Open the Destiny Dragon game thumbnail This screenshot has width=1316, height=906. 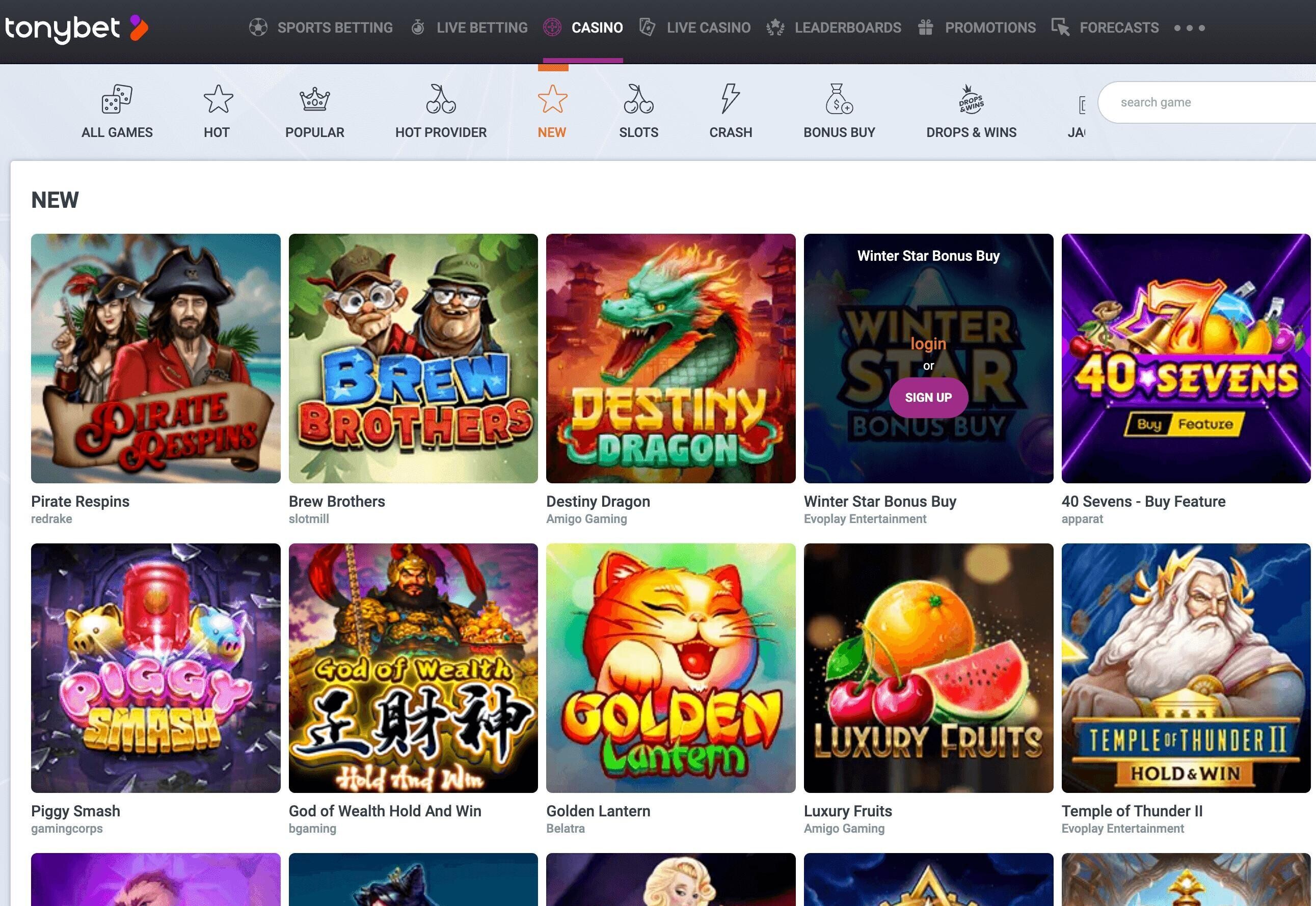pyautogui.click(x=670, y=358)
